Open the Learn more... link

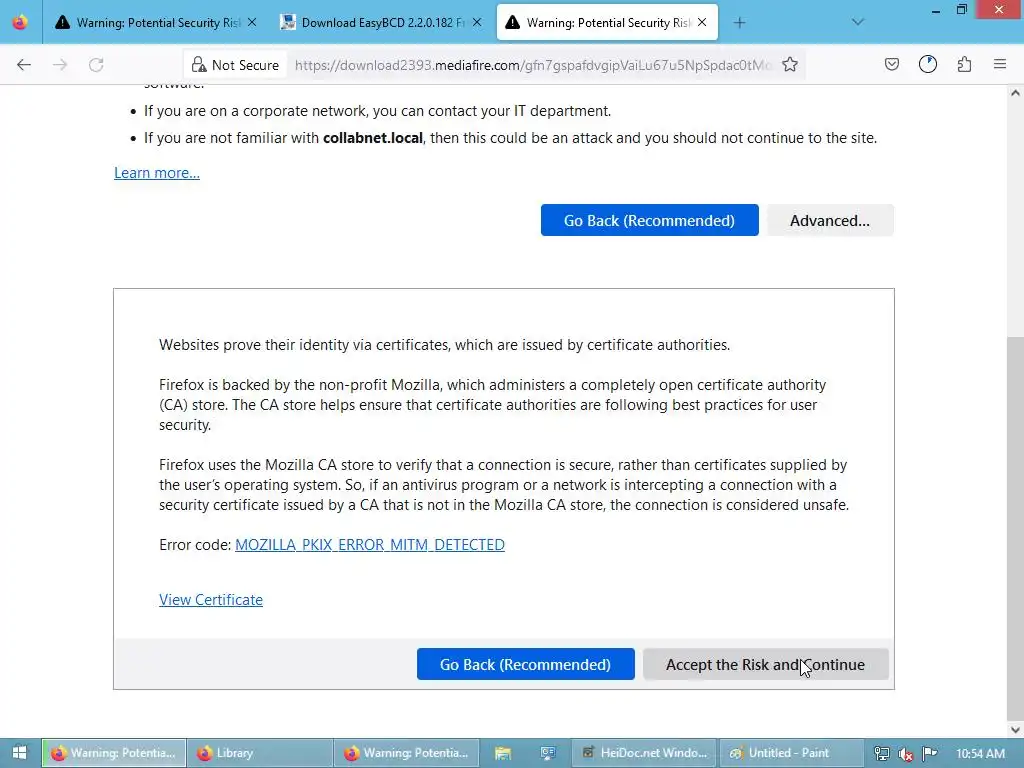(157, 173)
